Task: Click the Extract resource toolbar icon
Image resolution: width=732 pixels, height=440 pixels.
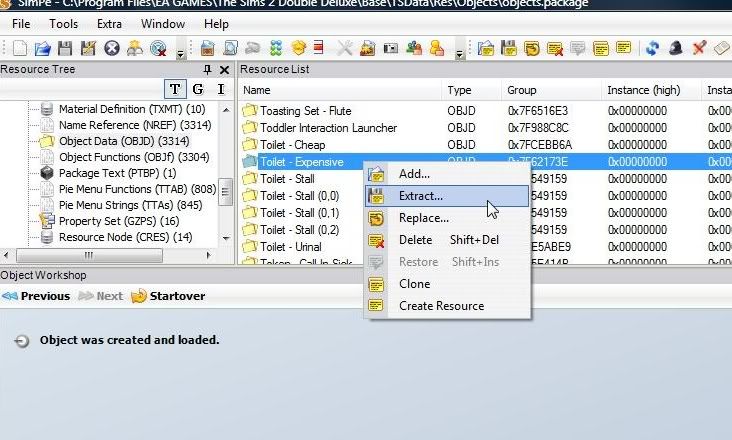Action: [509, 48]
